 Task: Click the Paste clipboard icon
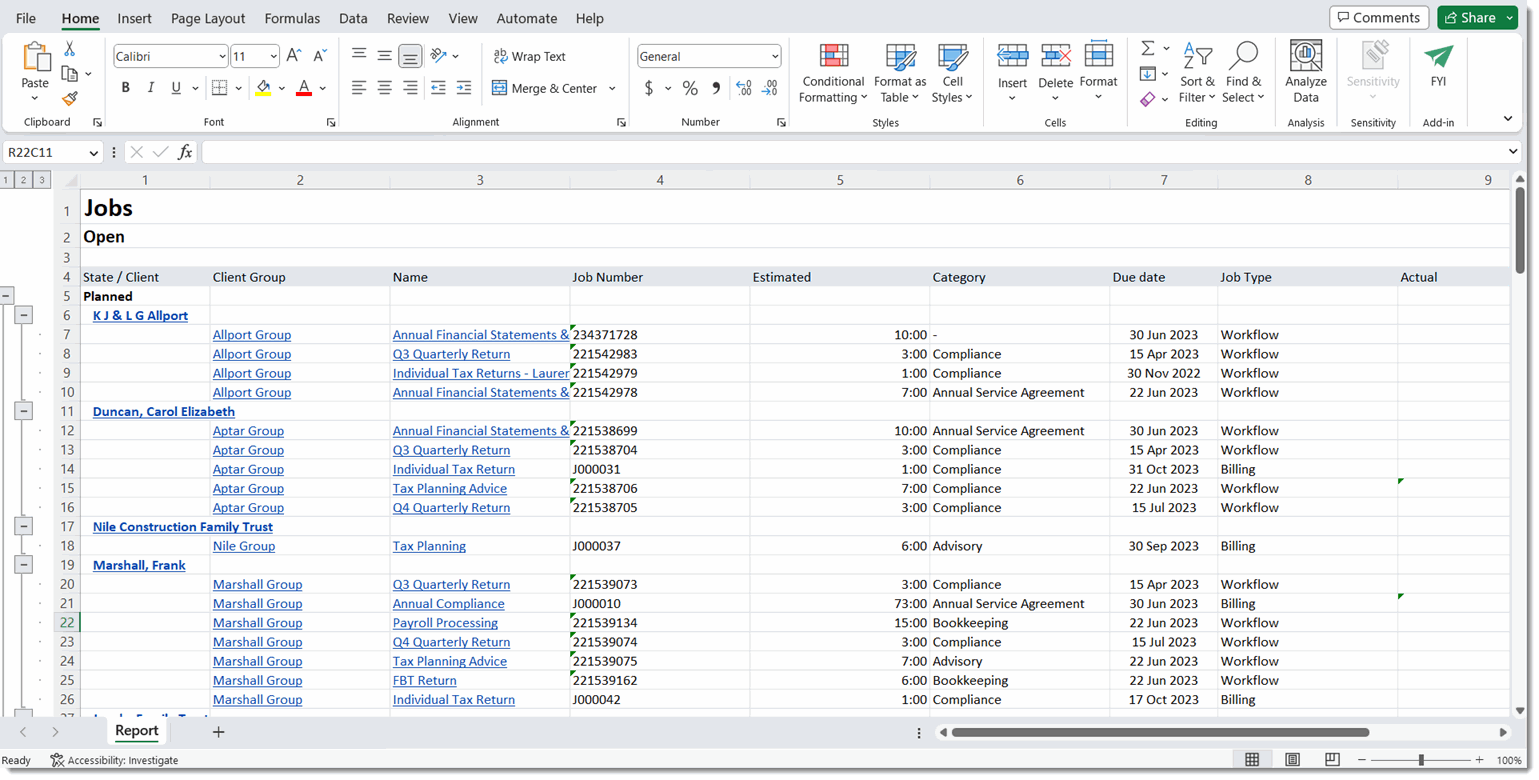[35, 57]
